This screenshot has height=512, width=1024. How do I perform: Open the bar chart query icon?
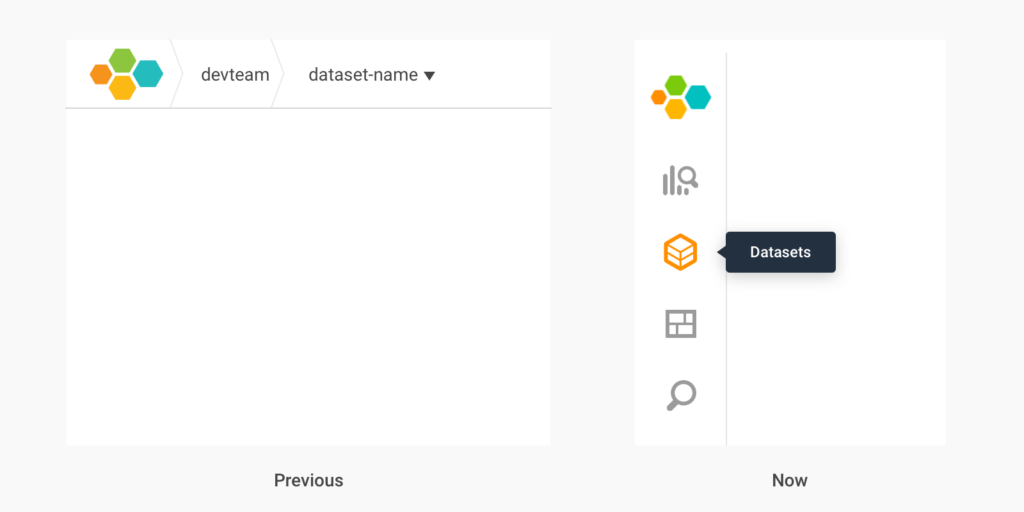pos(680,181)
